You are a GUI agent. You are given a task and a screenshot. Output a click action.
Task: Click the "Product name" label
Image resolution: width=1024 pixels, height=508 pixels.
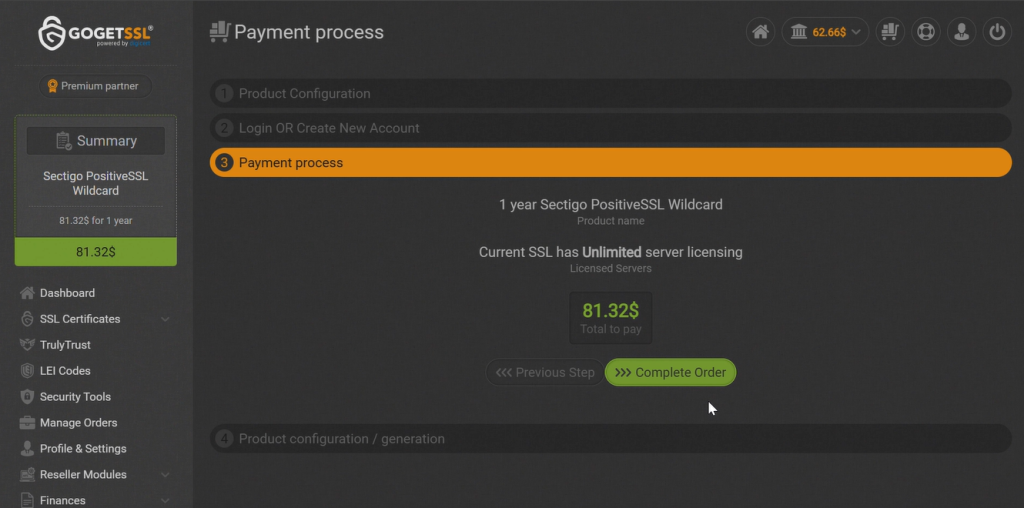(x=611, y=221)
